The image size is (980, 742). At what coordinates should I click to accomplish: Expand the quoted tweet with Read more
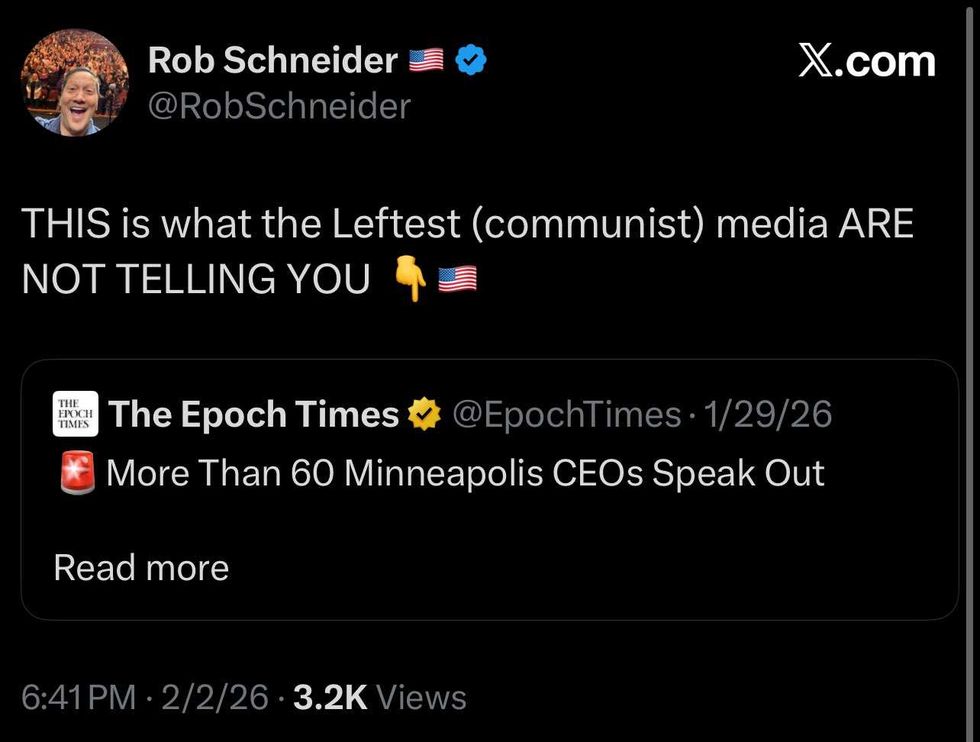point(140,567)
